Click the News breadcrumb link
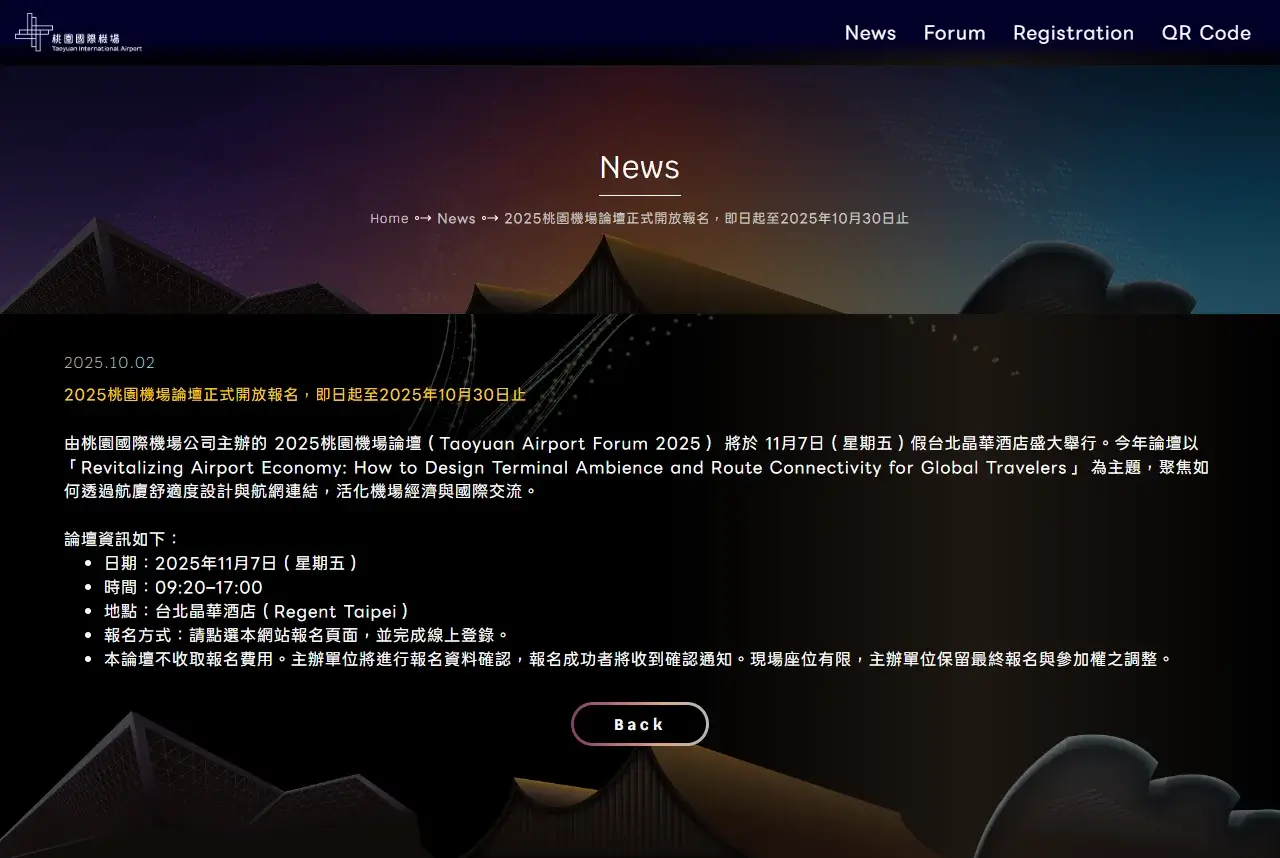Viewport: 1280px width, 858px height. (456, 218)
